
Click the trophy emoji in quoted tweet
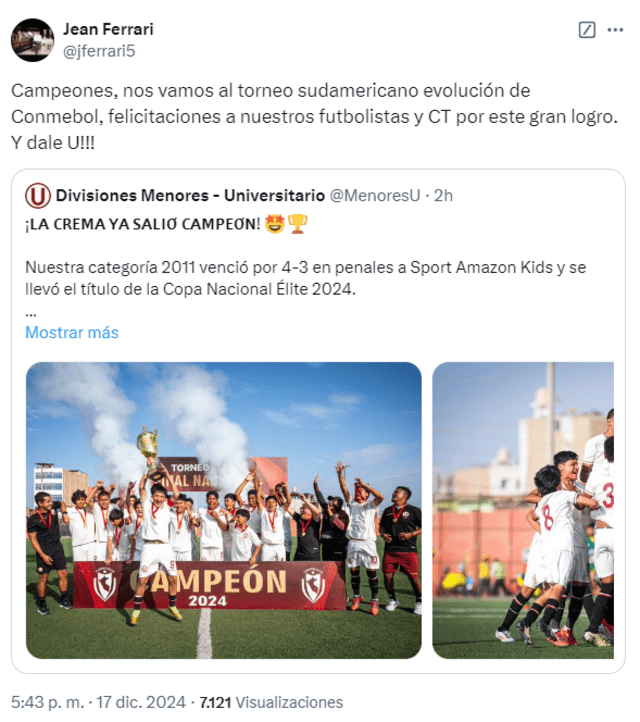pos(297,224)
